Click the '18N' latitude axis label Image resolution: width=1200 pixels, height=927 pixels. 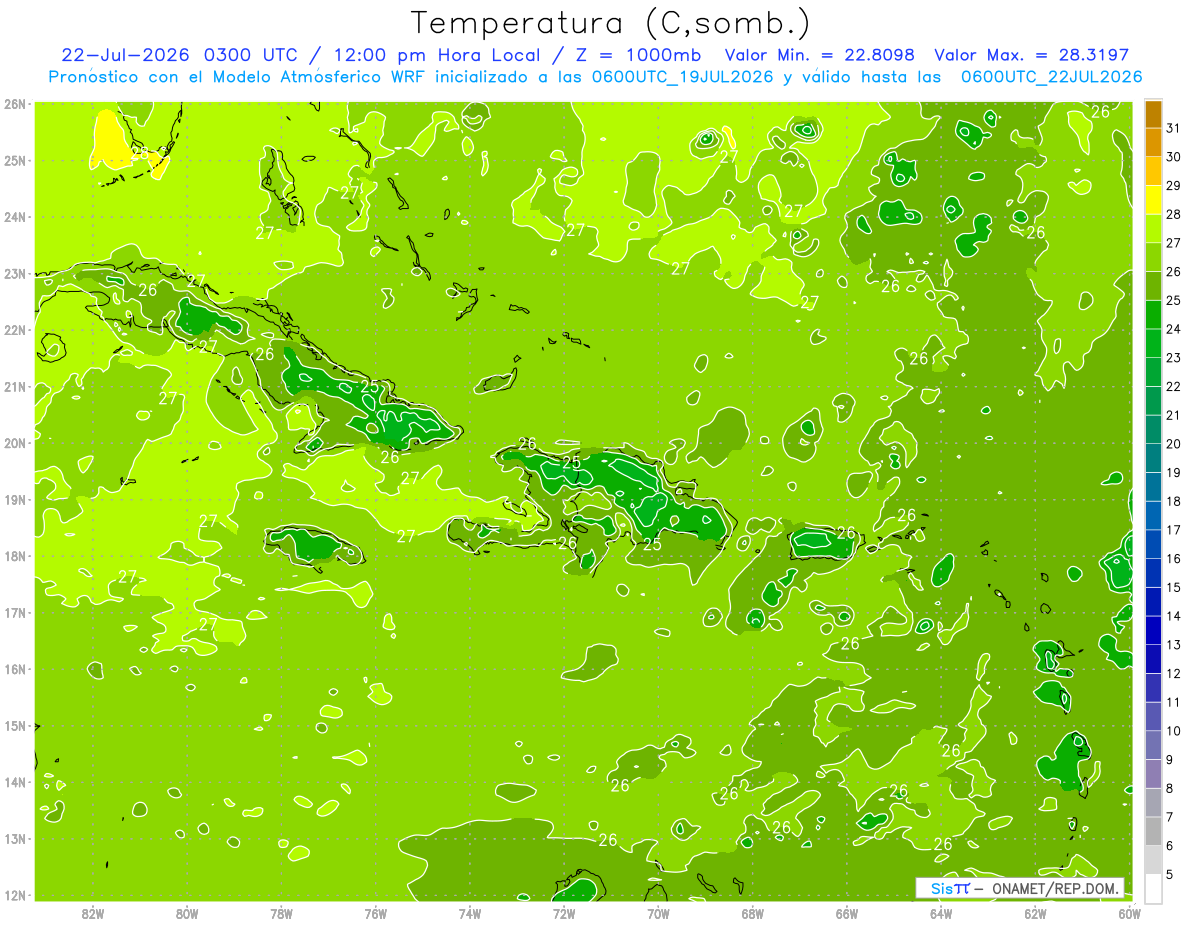pos(14,556)
